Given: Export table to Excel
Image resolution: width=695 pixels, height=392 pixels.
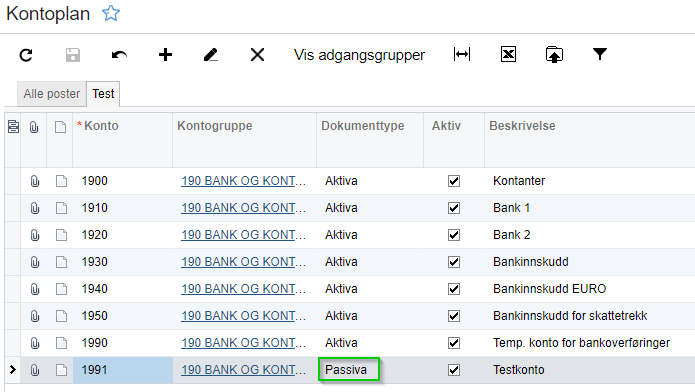Looking at the screenshot, I should pos(508,55).
